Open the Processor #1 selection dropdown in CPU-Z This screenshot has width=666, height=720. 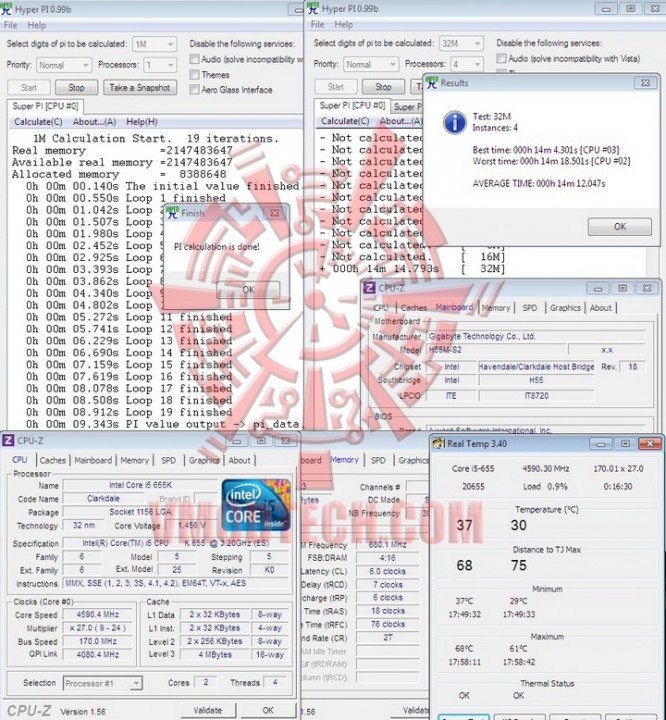click(x=102, y=683)
